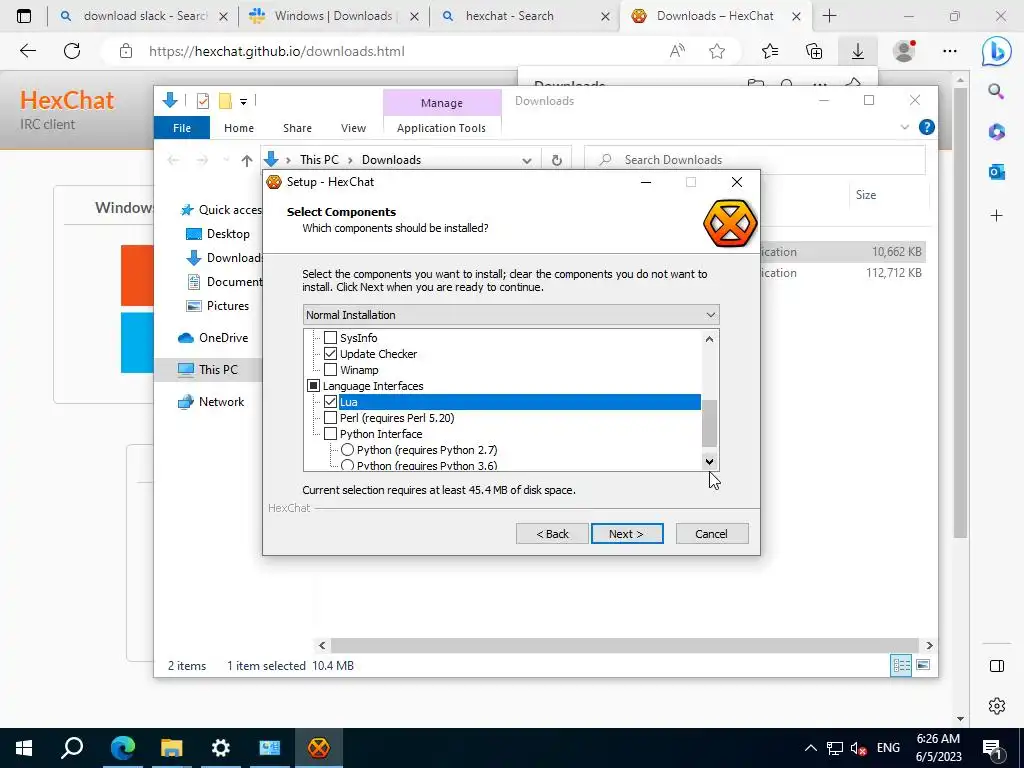Expand Explorer ribbon chevron
The width and height of the screenshot is (1024, 768).
904,127
